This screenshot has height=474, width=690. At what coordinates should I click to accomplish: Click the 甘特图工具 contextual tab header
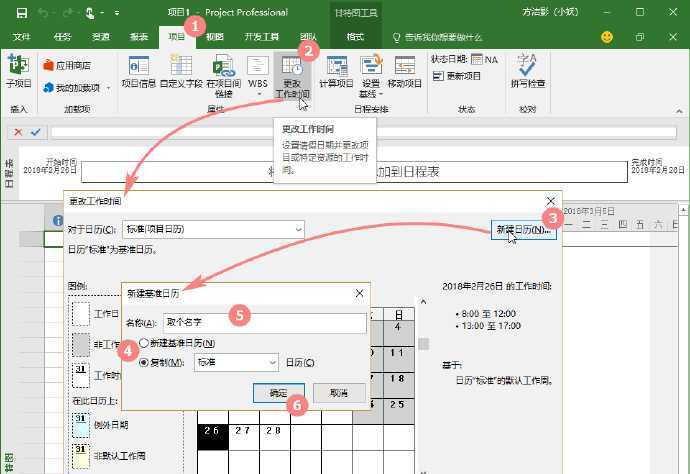click(356, 13)
